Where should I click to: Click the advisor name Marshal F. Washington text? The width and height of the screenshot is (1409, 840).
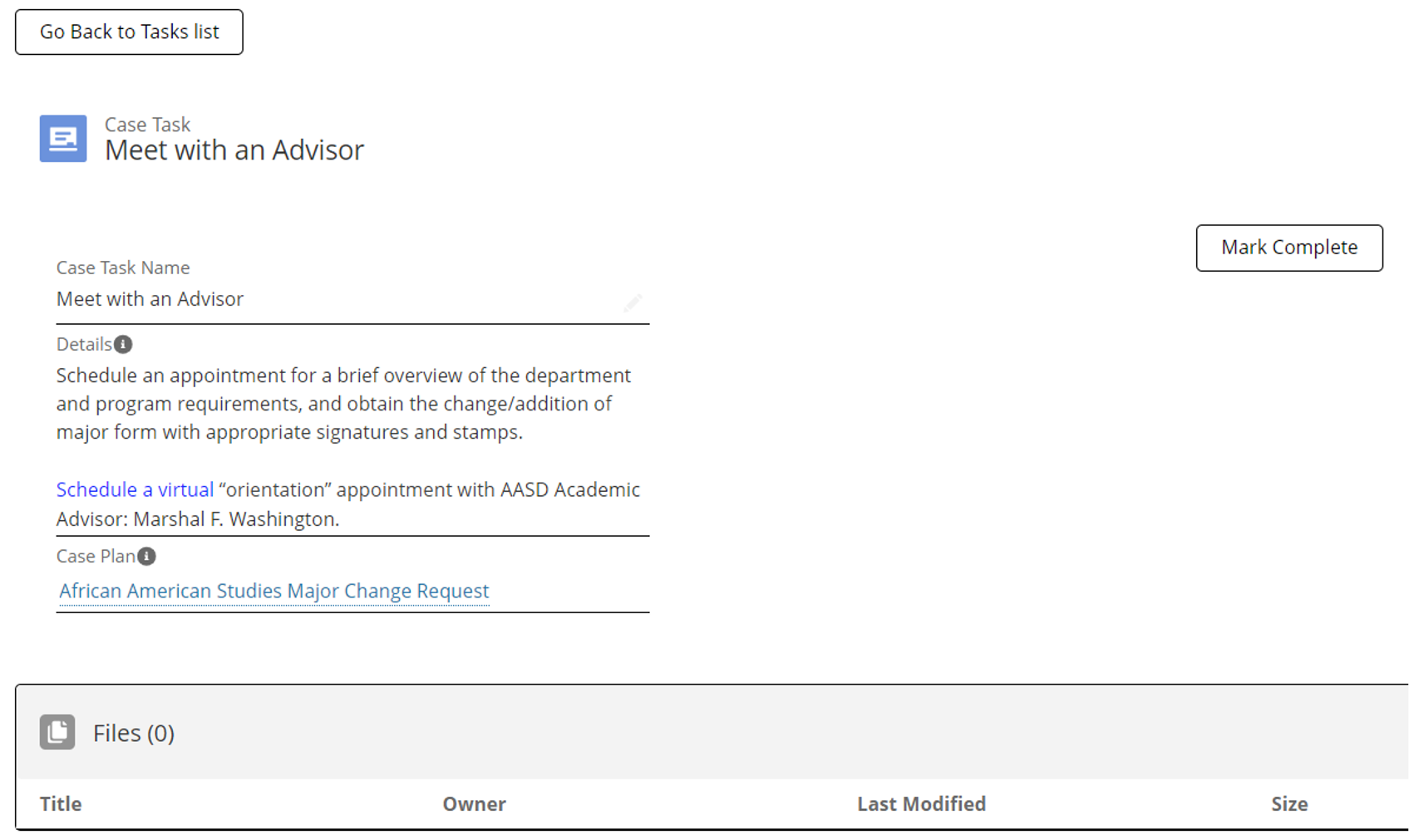pyautogui.click(x=236, y=519)
